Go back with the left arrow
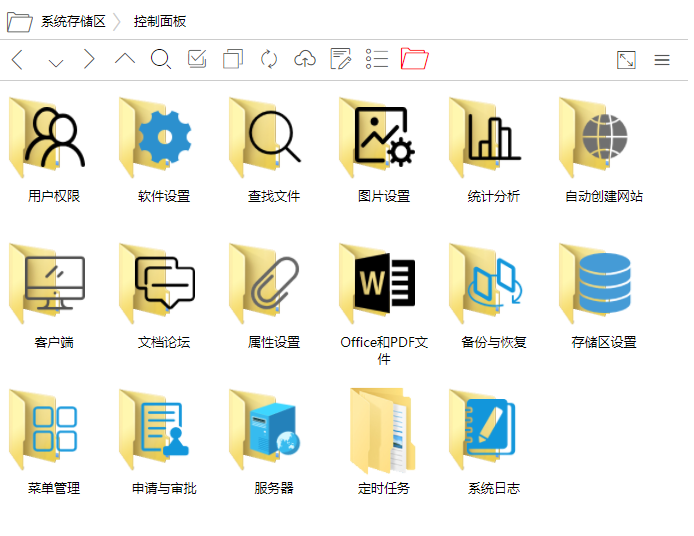This screenshot has width=694, height=536. pyautogui.click(x=17, y=59)
